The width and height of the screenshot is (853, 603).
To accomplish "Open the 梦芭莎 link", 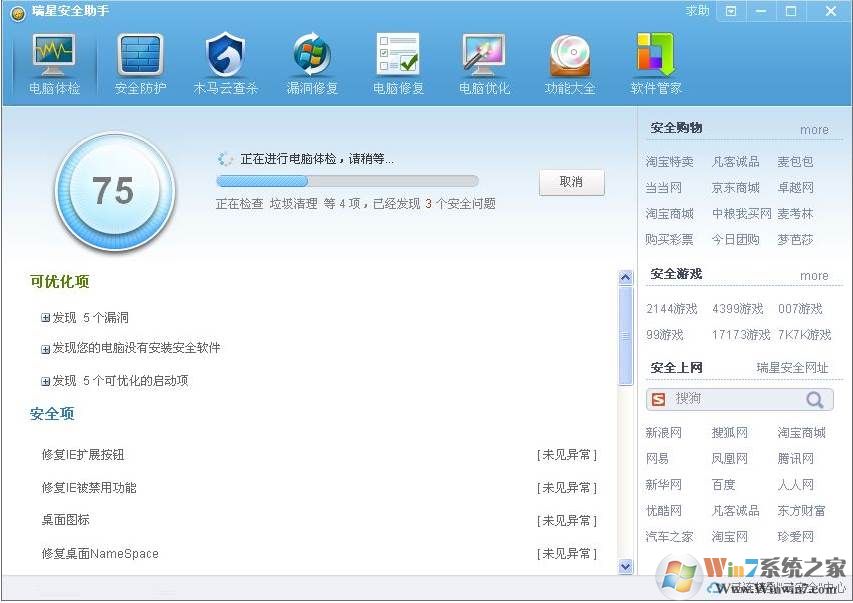I will click(795, 239).
